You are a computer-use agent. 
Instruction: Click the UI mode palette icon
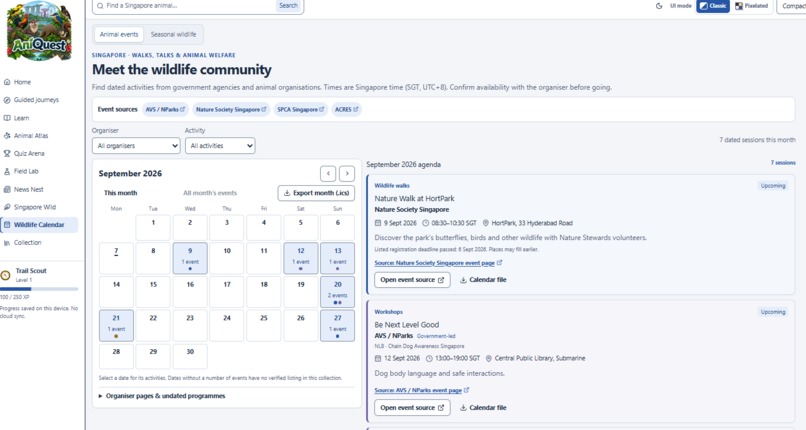click(659, 6)
